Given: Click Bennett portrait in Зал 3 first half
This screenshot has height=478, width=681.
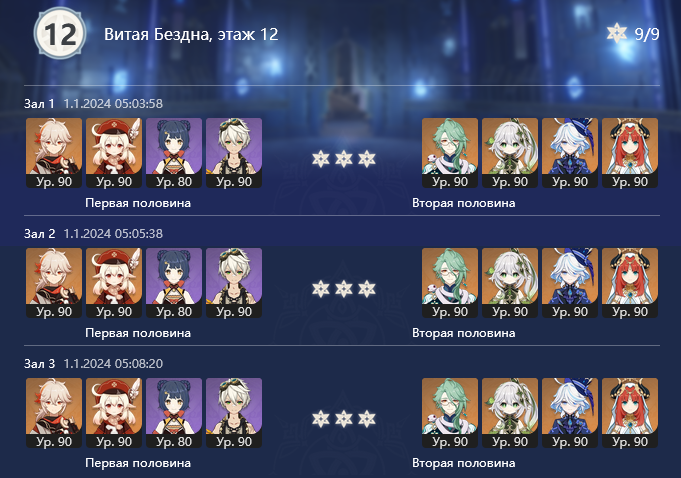Looking at the screenshot, I should tap(234, 413).
